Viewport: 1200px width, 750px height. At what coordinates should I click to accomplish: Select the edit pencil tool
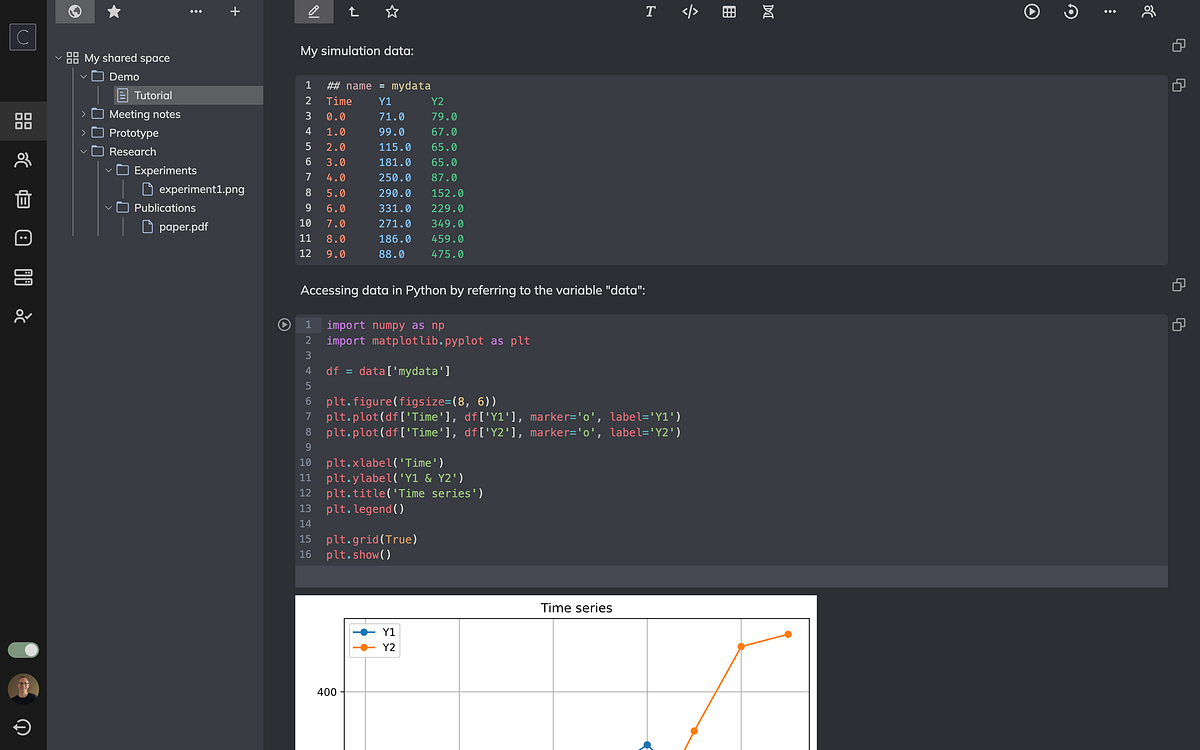(x=314, y=12)
